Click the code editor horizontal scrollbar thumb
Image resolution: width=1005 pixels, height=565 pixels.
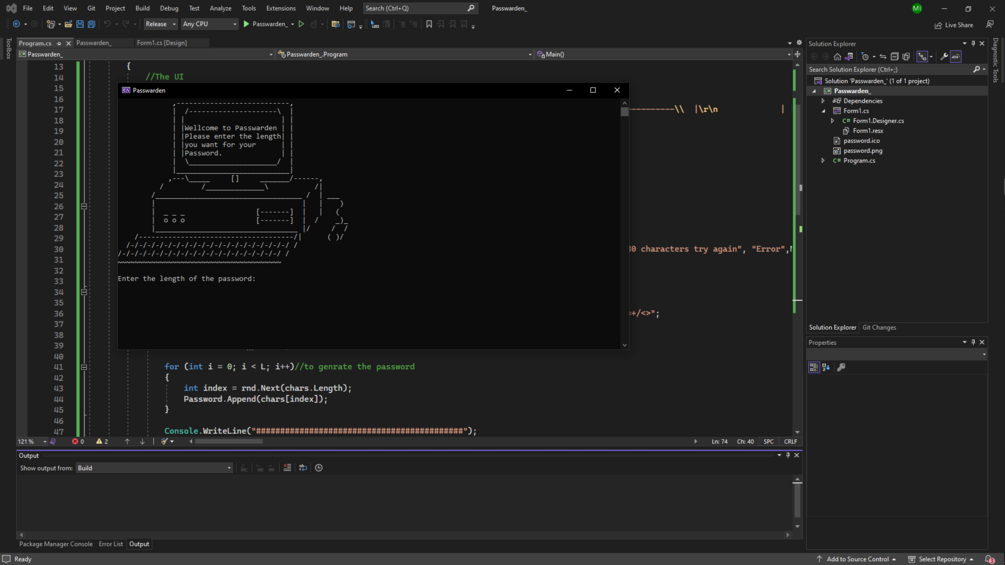(229, 441)
